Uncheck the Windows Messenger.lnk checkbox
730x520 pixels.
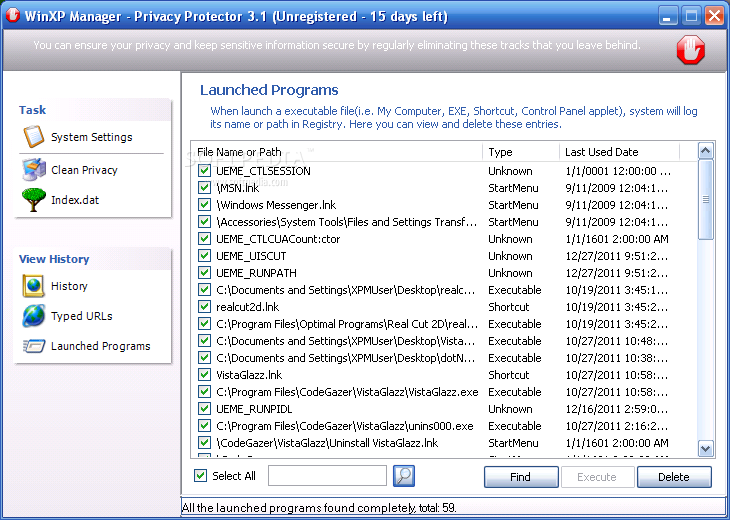pos(204,204)
